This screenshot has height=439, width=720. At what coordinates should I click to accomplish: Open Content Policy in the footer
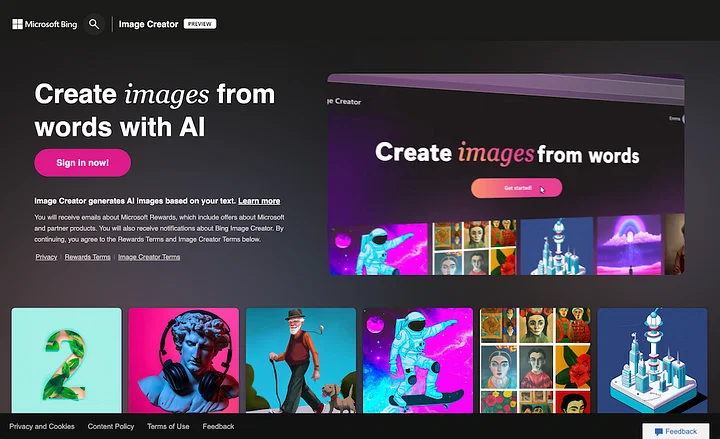coord(111,427)
